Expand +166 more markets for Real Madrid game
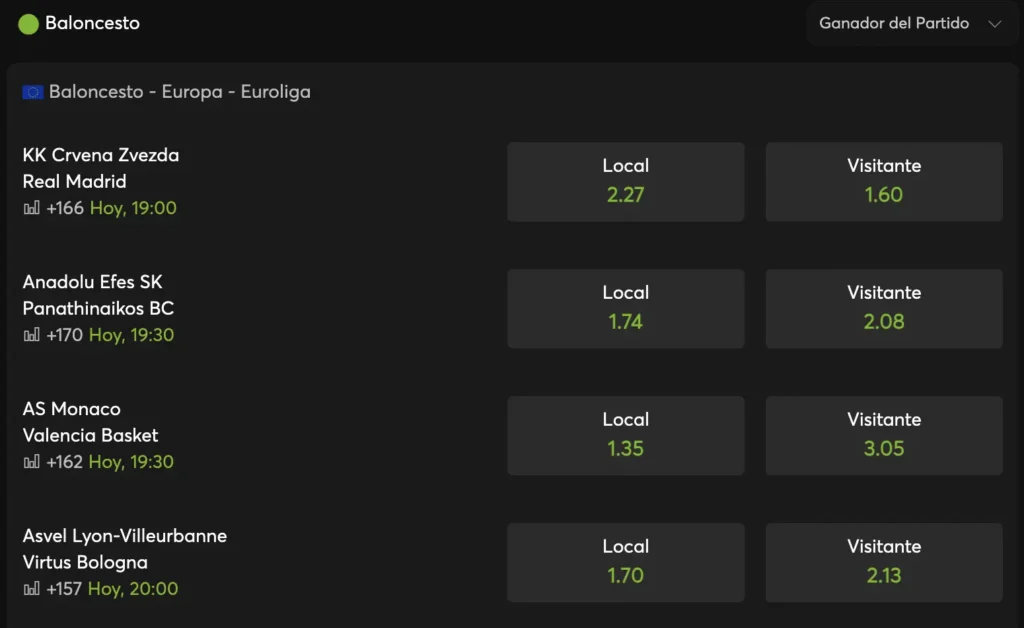The image size is (1024, 628). click(x=65, y=208)
